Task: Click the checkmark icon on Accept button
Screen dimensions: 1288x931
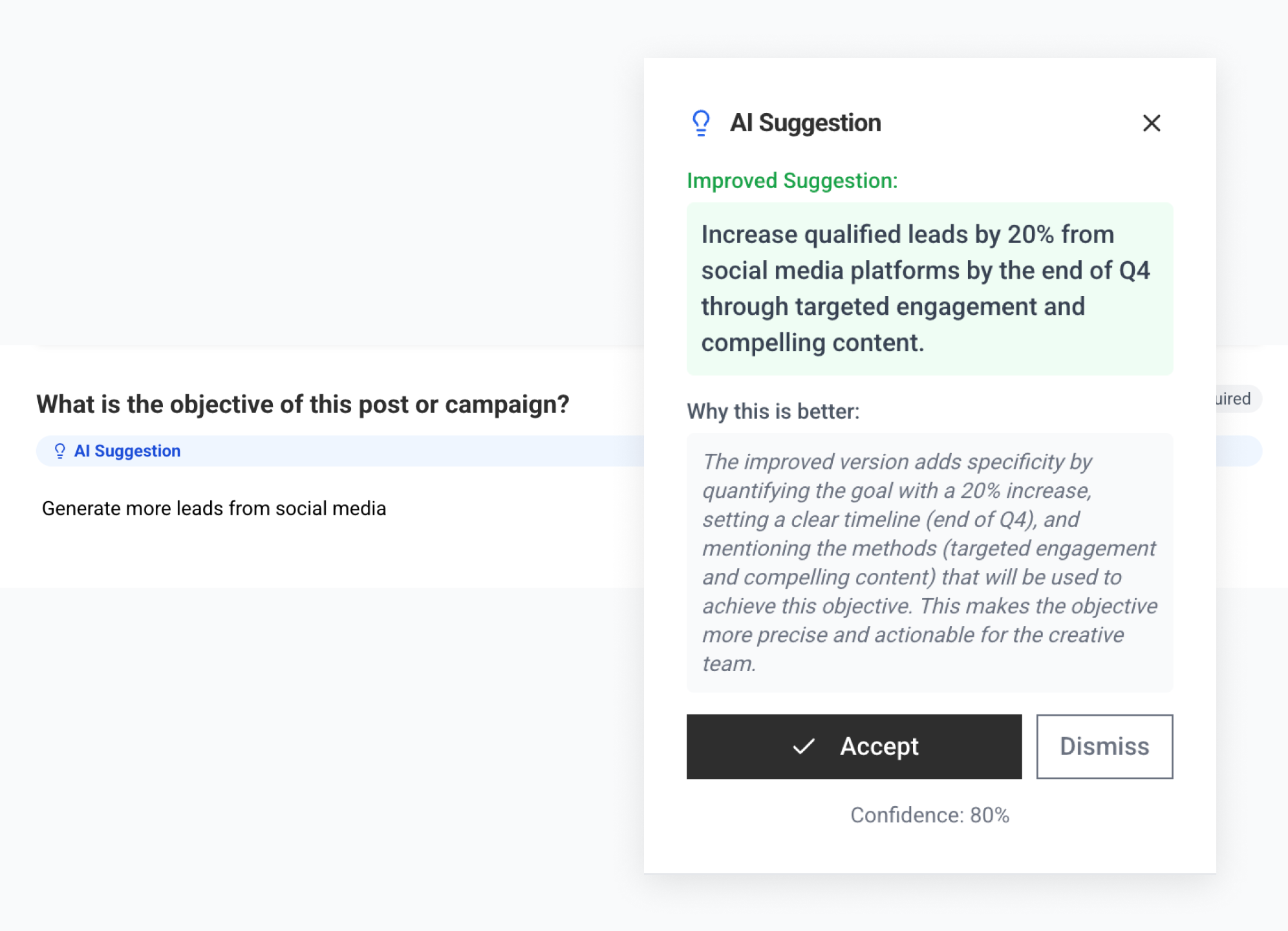Action: click(803, 747)
